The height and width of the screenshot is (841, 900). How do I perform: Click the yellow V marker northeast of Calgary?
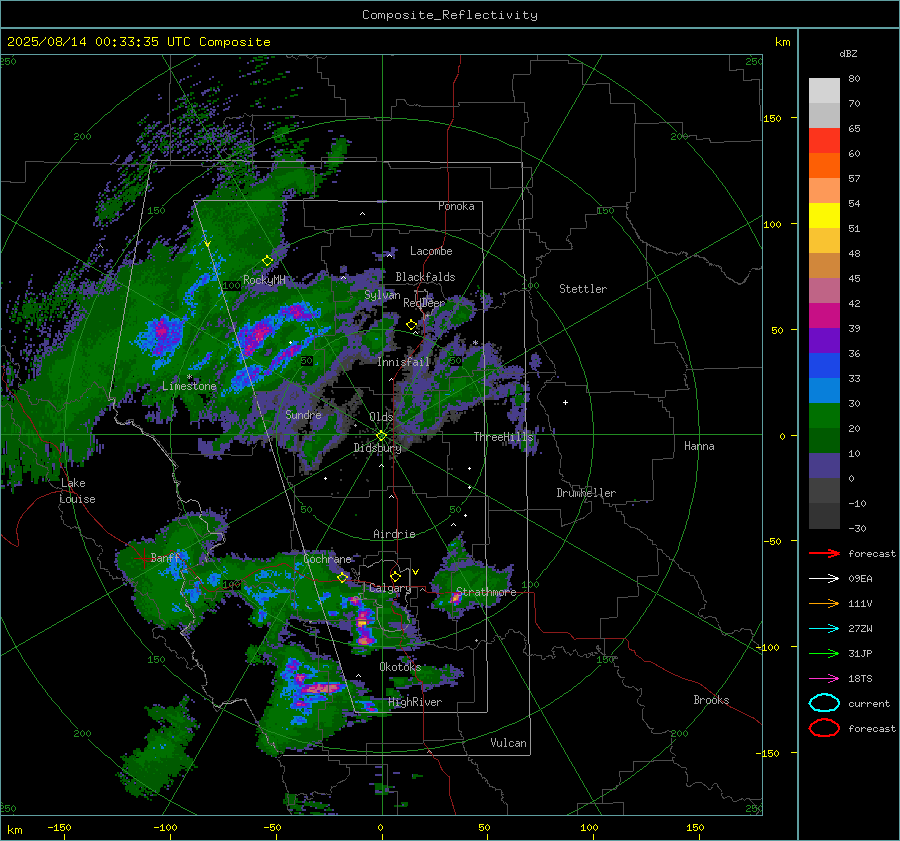tap(416, 572)
